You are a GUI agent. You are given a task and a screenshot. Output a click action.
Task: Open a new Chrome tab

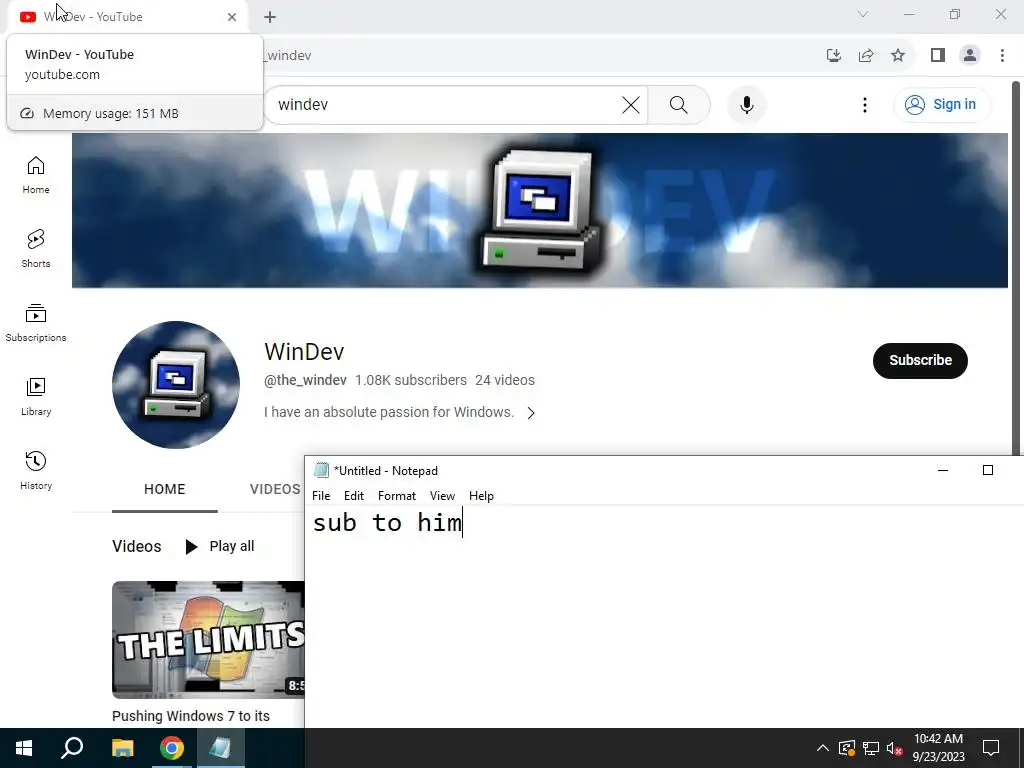270,17
